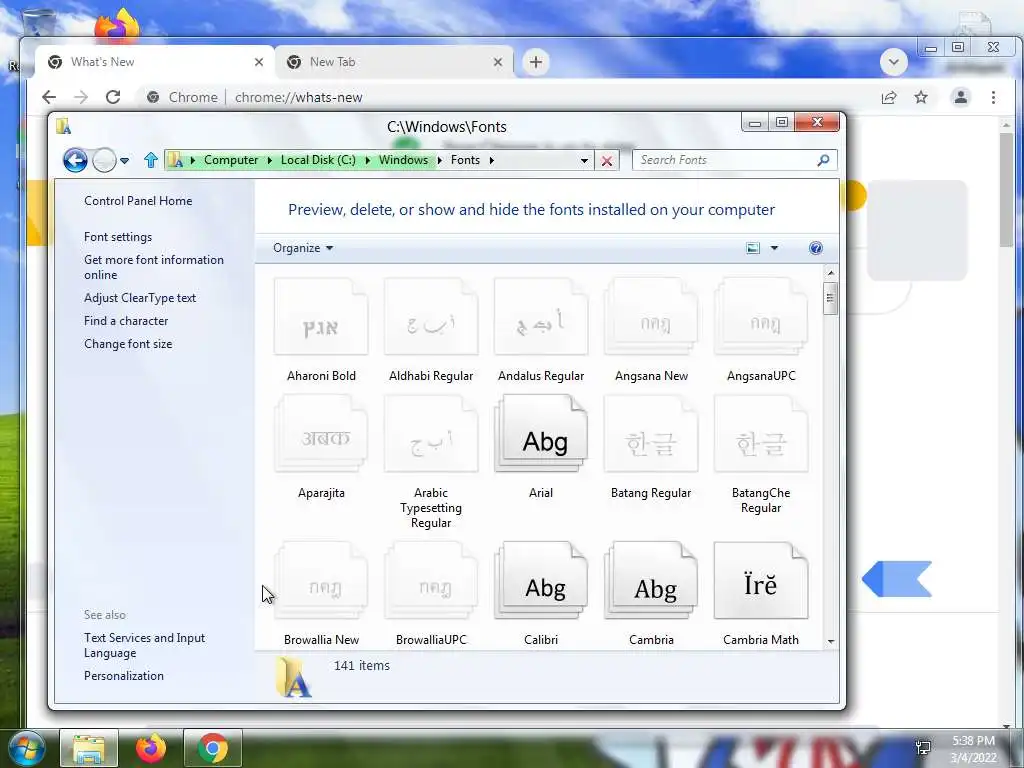Select the Aldhabi Regular font icon

tap(431, 317)
